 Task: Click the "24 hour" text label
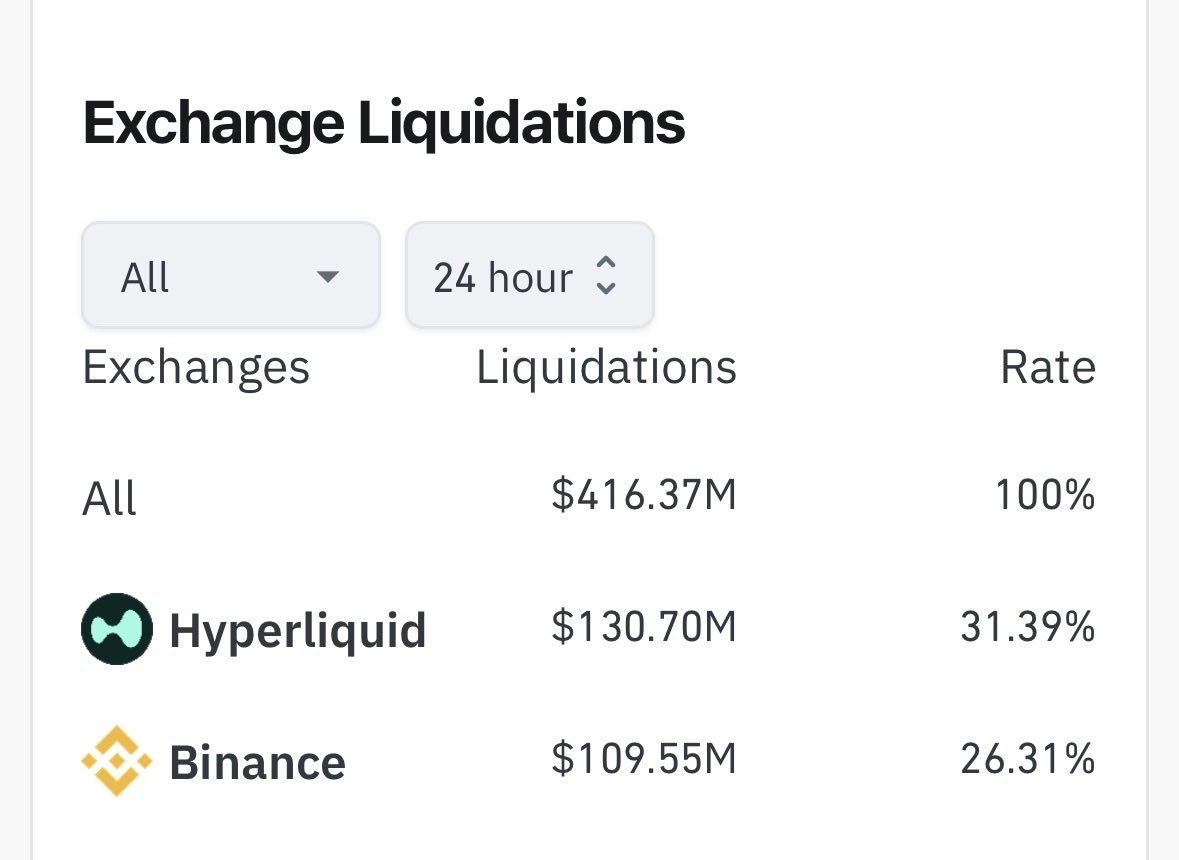503,277
